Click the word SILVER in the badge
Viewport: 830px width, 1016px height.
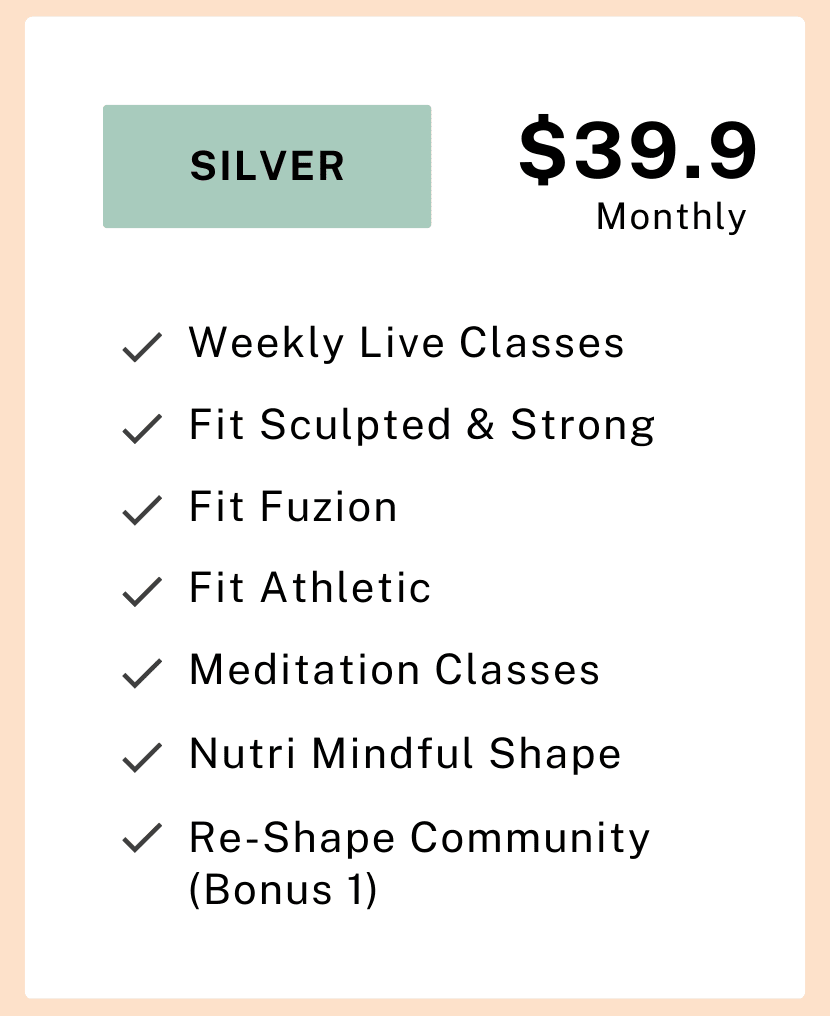click(x=267, y=166)
